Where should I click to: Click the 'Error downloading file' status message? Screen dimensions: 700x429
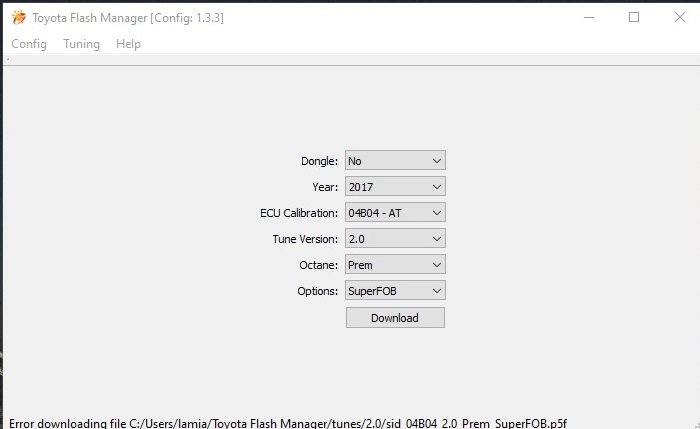pos(288,423)
